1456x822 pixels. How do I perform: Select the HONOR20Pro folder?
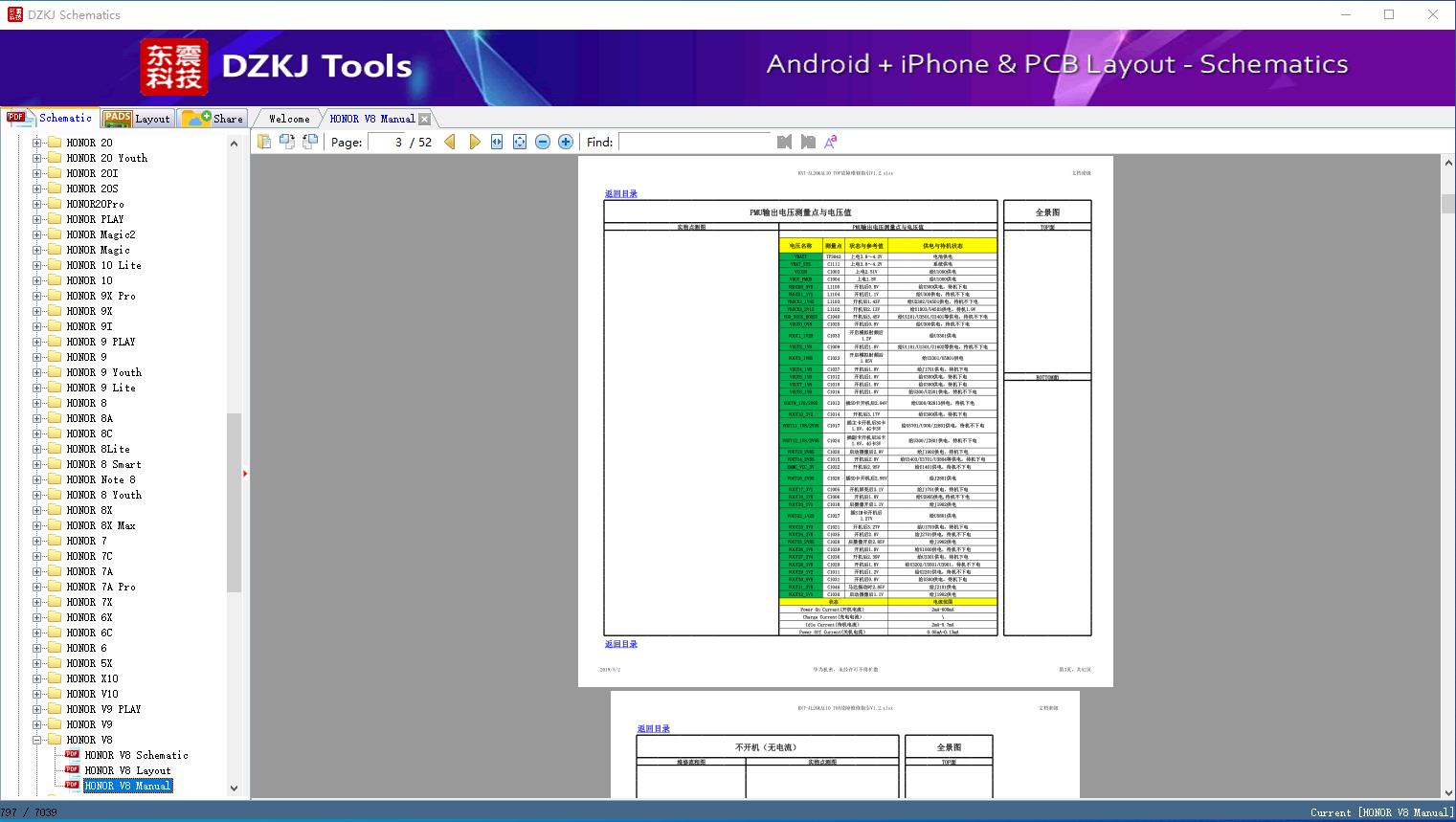pos(96,204)
